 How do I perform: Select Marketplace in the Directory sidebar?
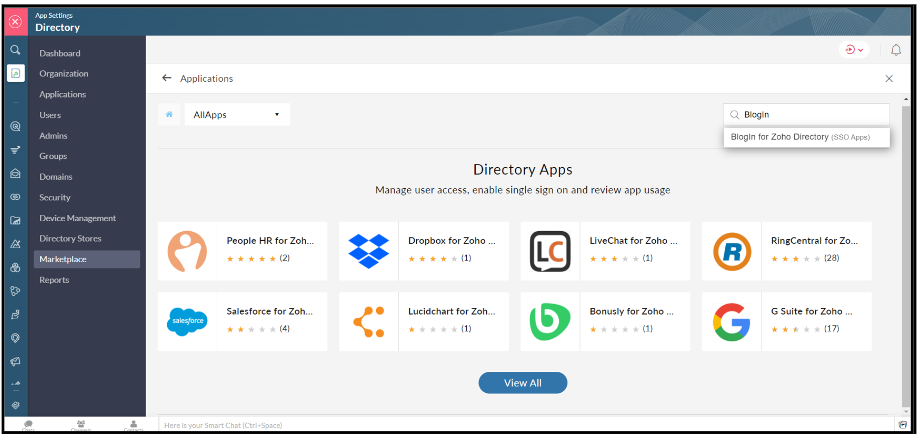pos(87,259)
